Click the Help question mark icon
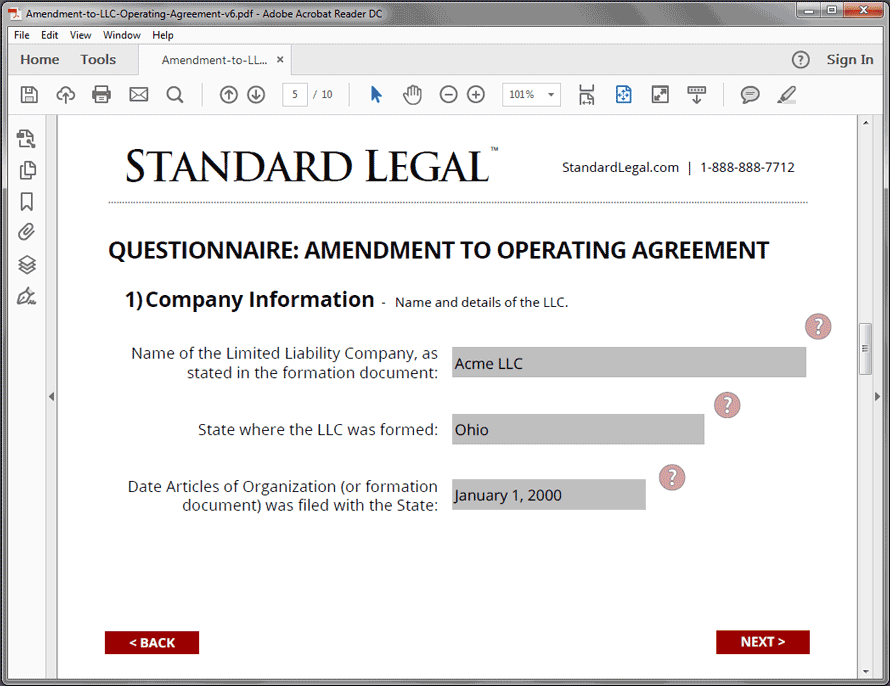The image size is (890, 686). tap(800, 60)
